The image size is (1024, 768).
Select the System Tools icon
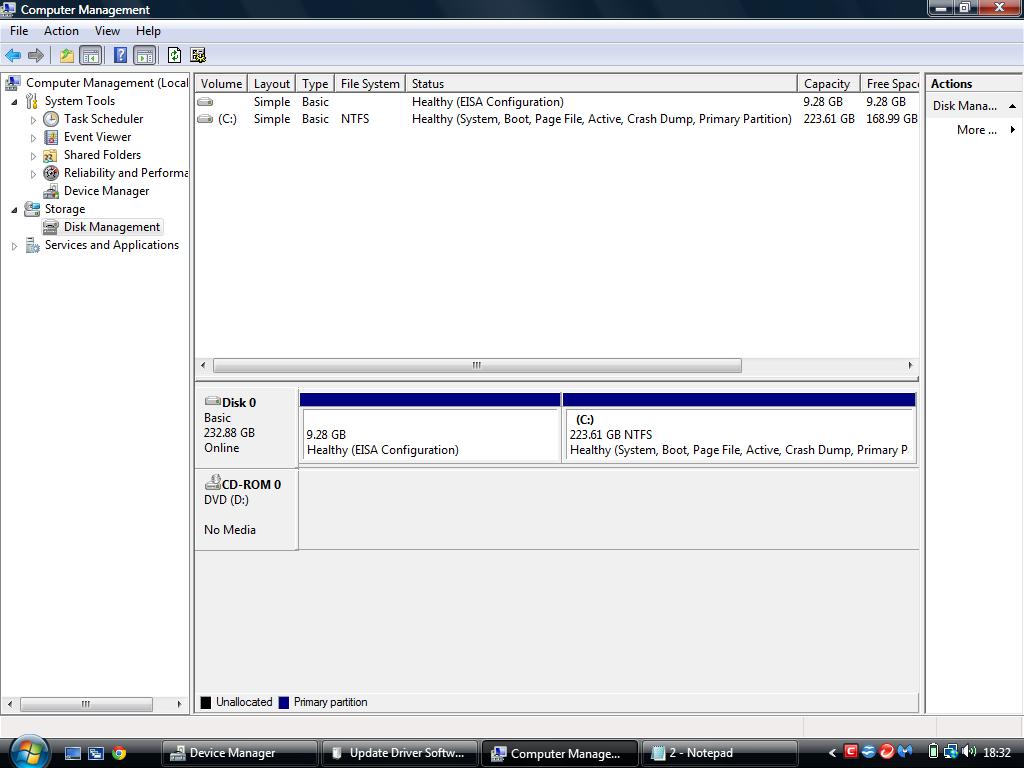click(31, 101)
